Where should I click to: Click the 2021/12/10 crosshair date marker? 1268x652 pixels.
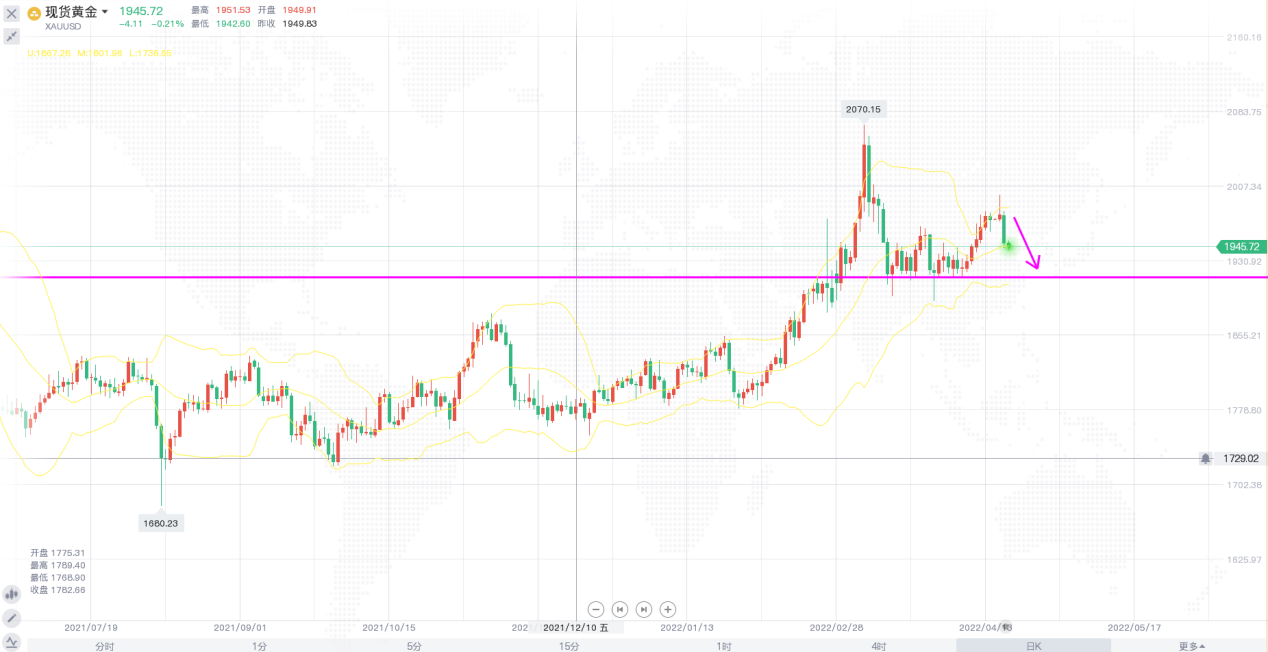pos(582,628)
